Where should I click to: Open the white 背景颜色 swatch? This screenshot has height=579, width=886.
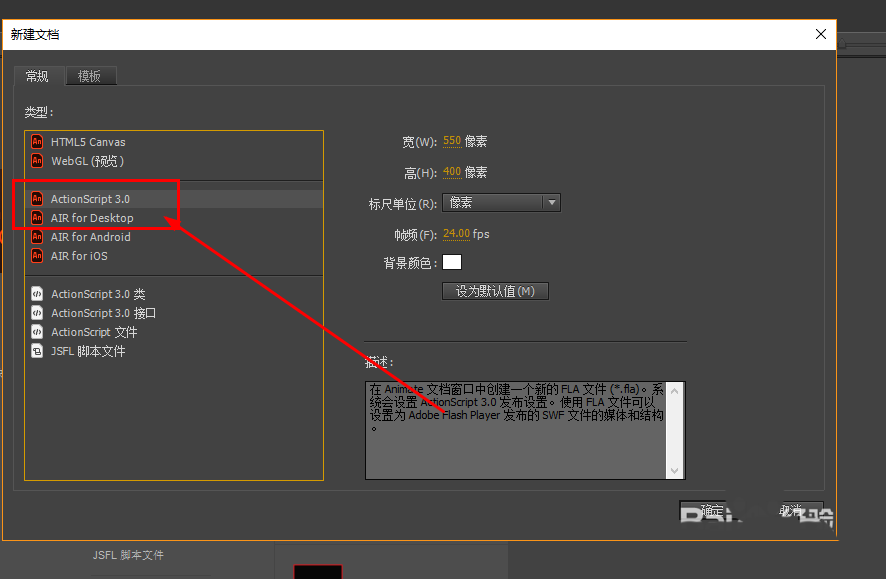451,262
